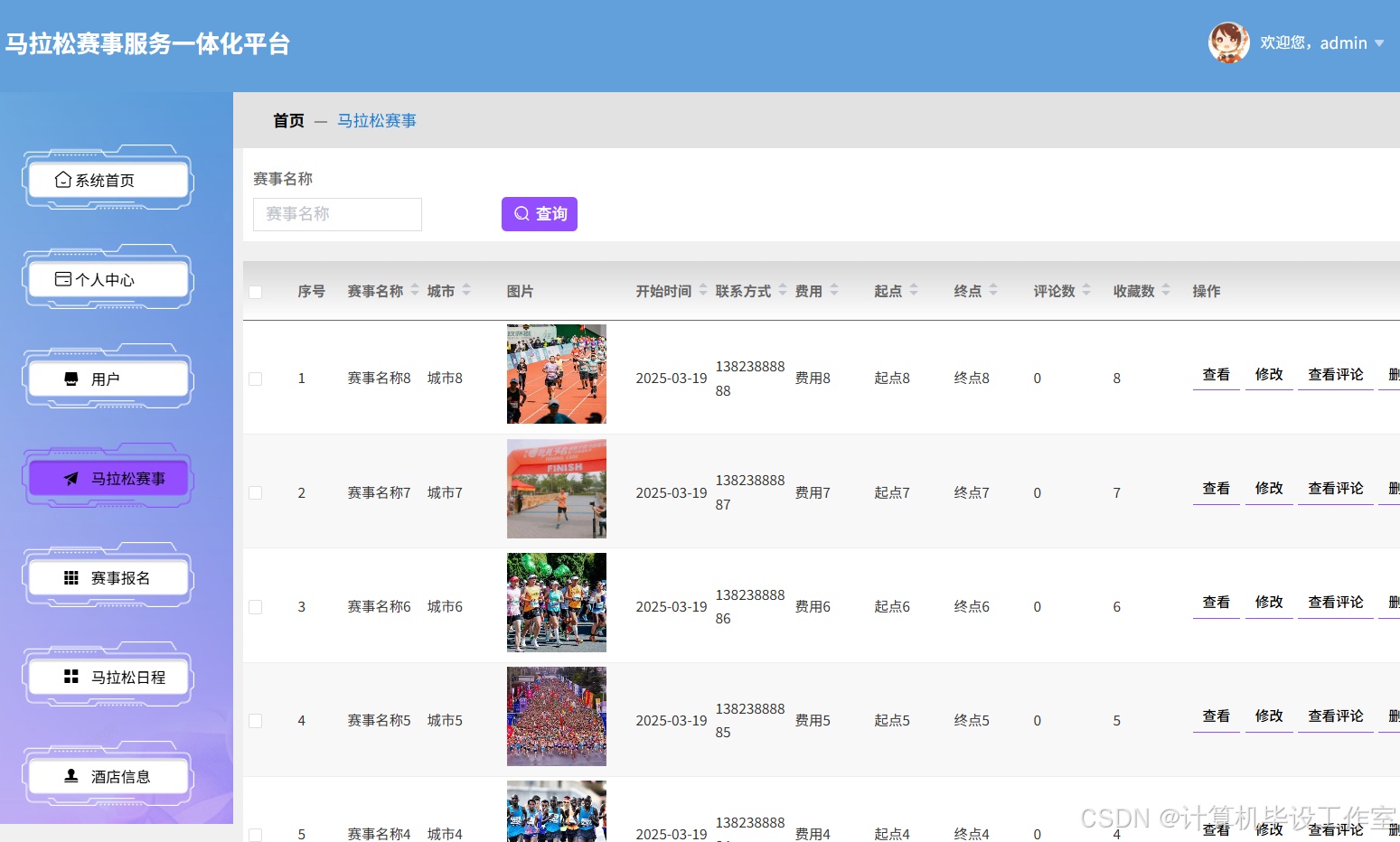Check the row checkbox for 赛事名称7
This screenshot has width=1400, height=842.
point(256,492)
